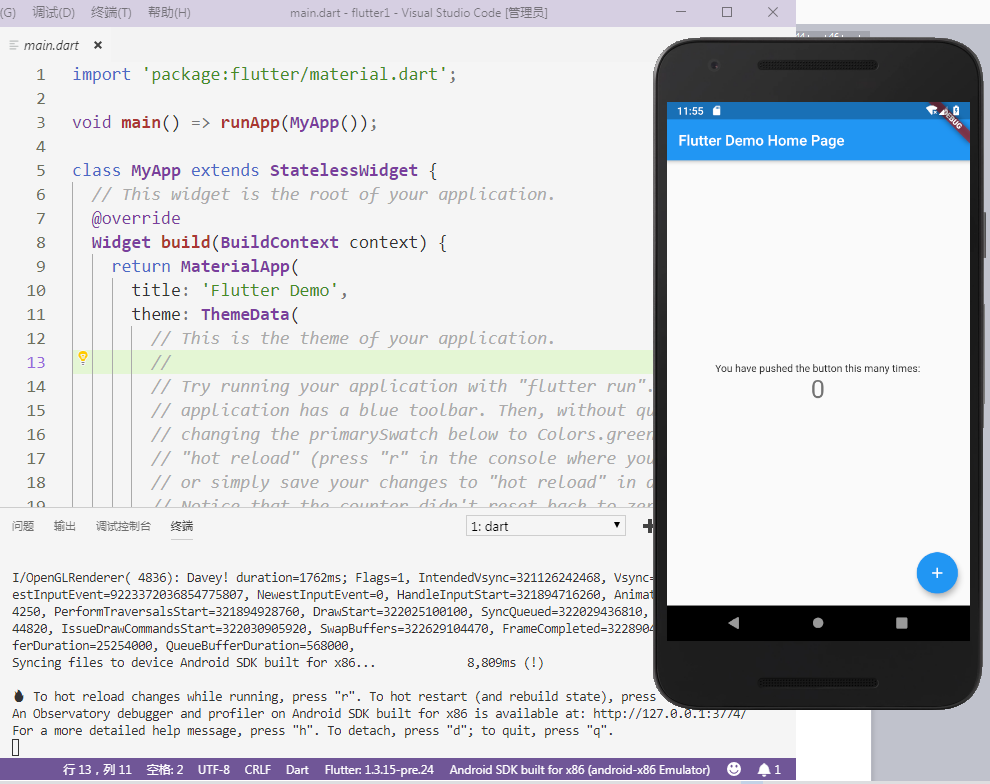Open the 调试(D) menu
The width and height of the screenshot is (990, 784).
click(53, 13)
